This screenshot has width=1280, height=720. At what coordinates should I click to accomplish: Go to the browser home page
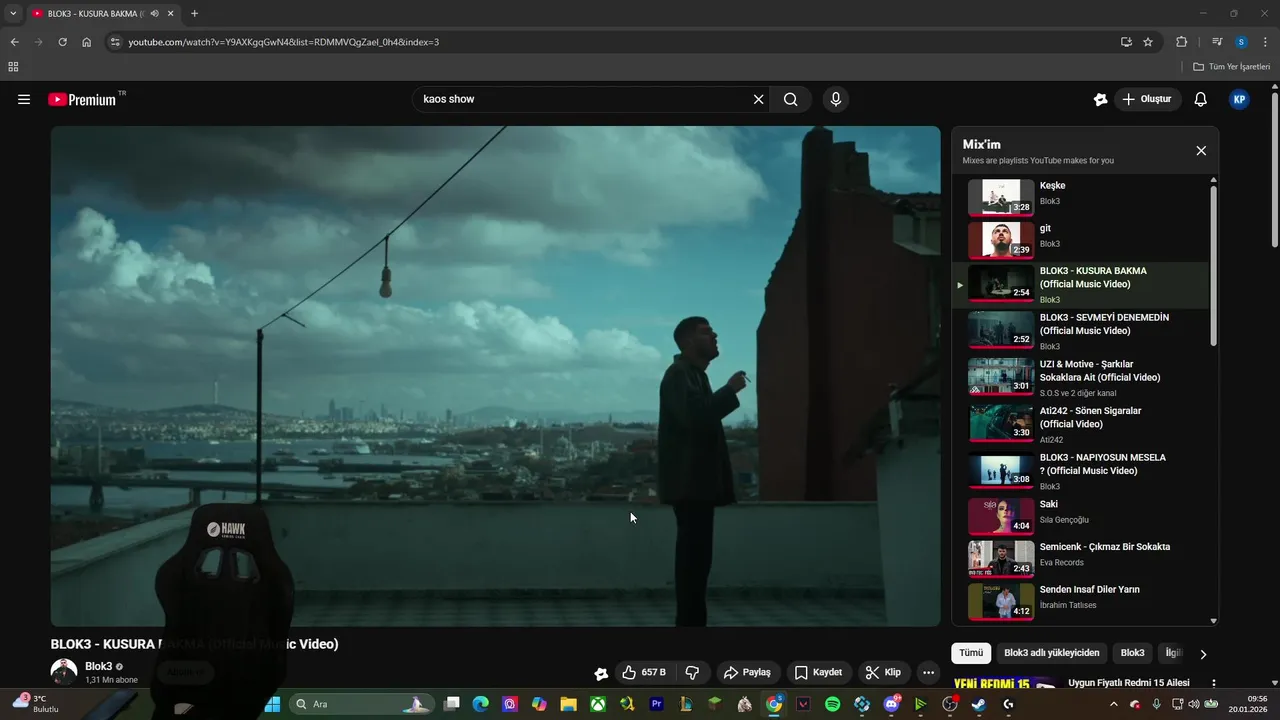tap(87, 42)
